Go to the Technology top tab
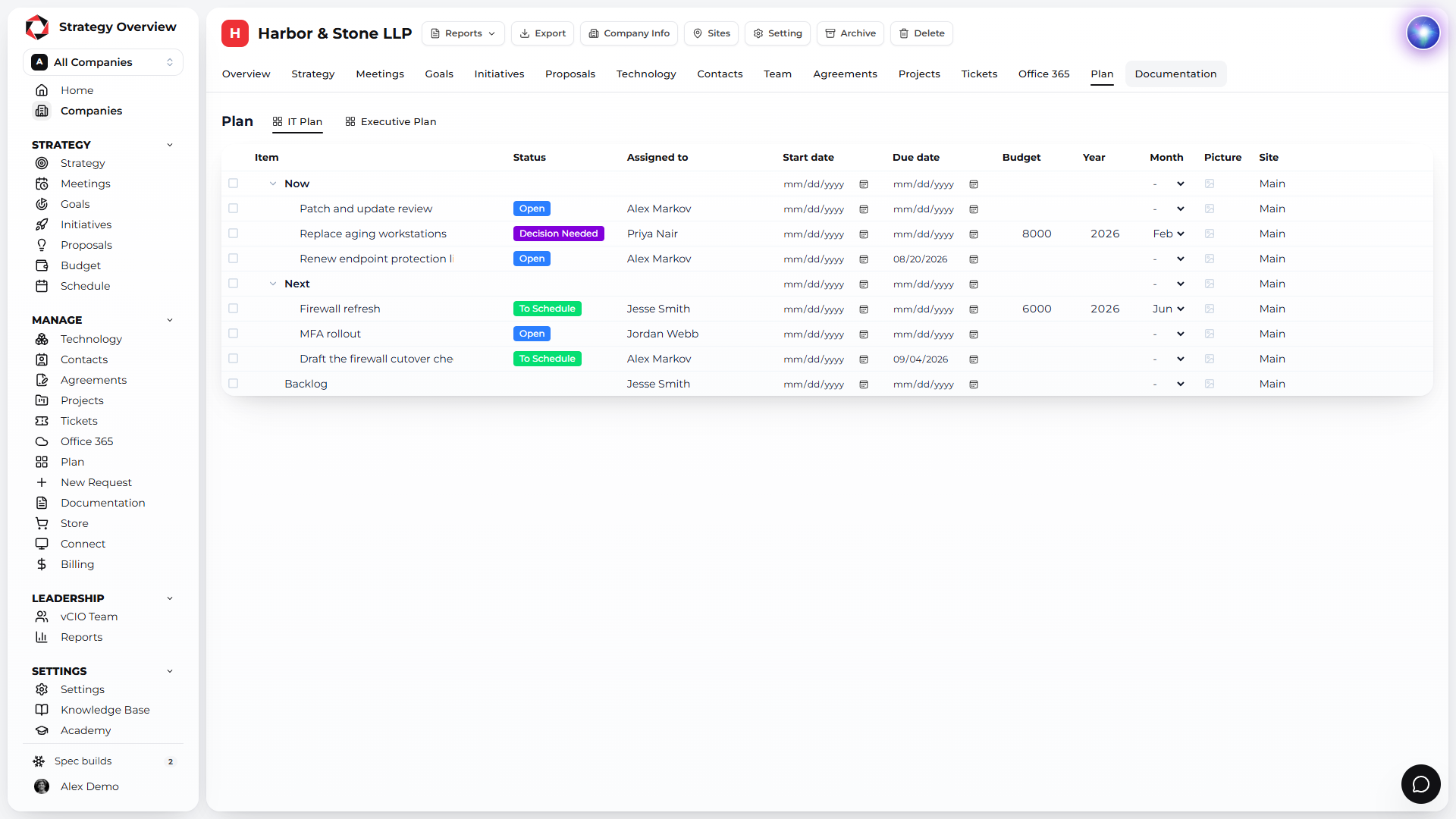The height and width of the screenshot is (819, 1456). click(x=646, y=74)
